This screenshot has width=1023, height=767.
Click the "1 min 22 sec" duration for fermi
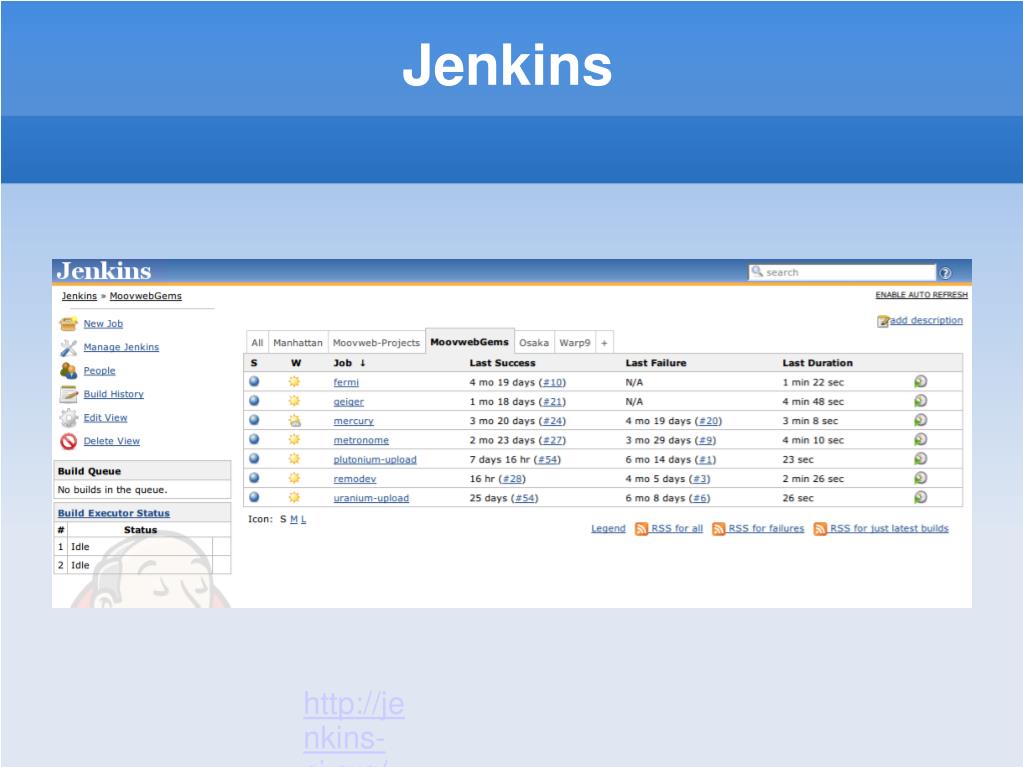tap(813, 382)
